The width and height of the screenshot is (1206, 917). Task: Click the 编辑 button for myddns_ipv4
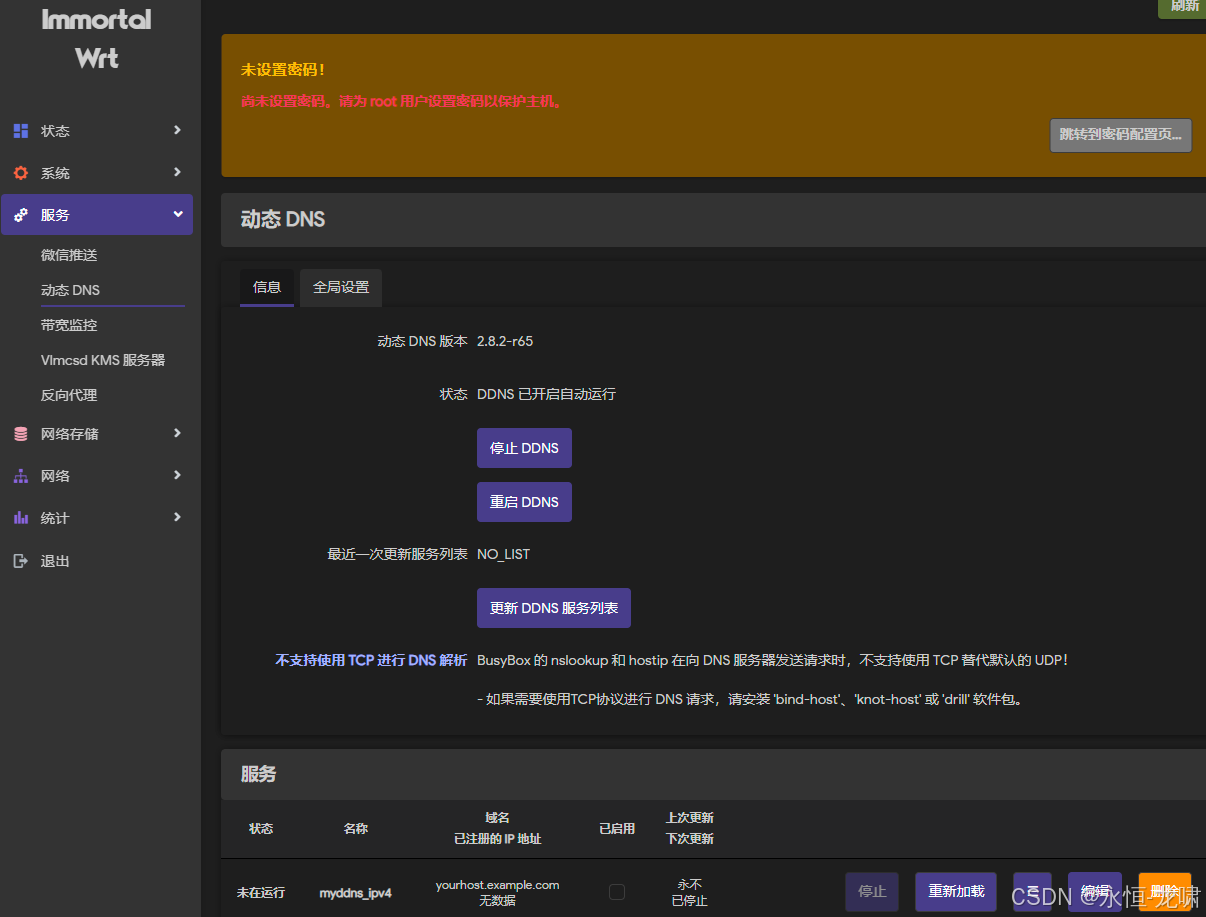coord(1095,892)
